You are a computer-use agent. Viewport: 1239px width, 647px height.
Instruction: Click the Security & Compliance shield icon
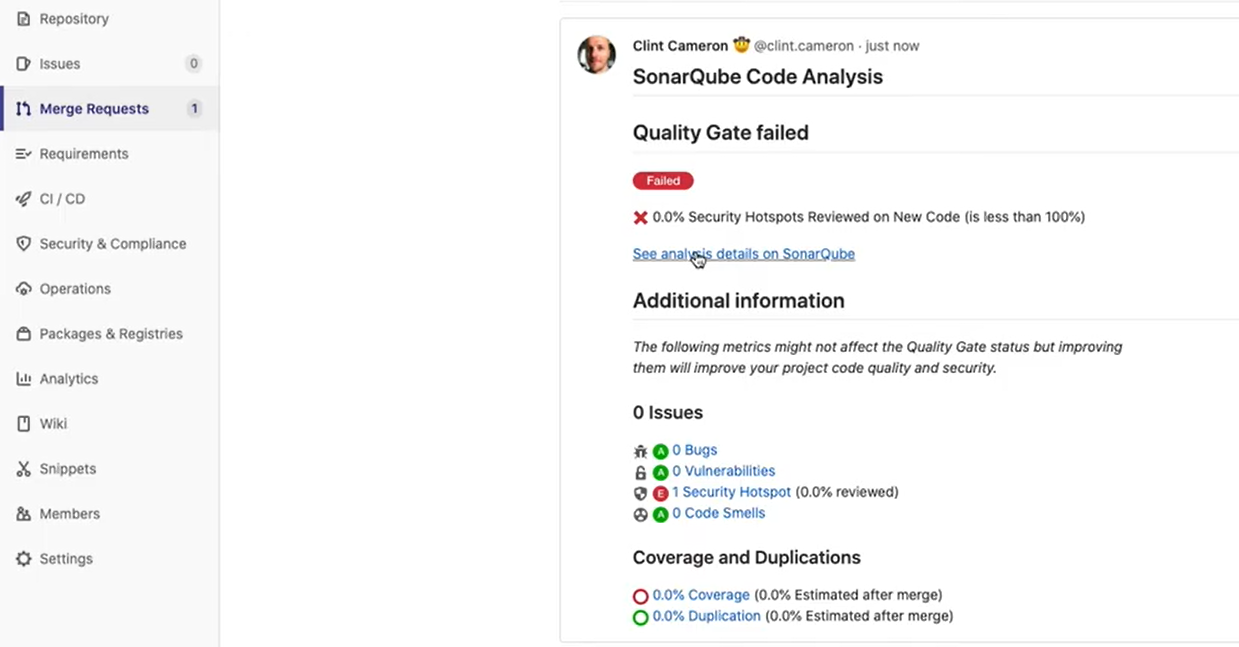(24, 244)
